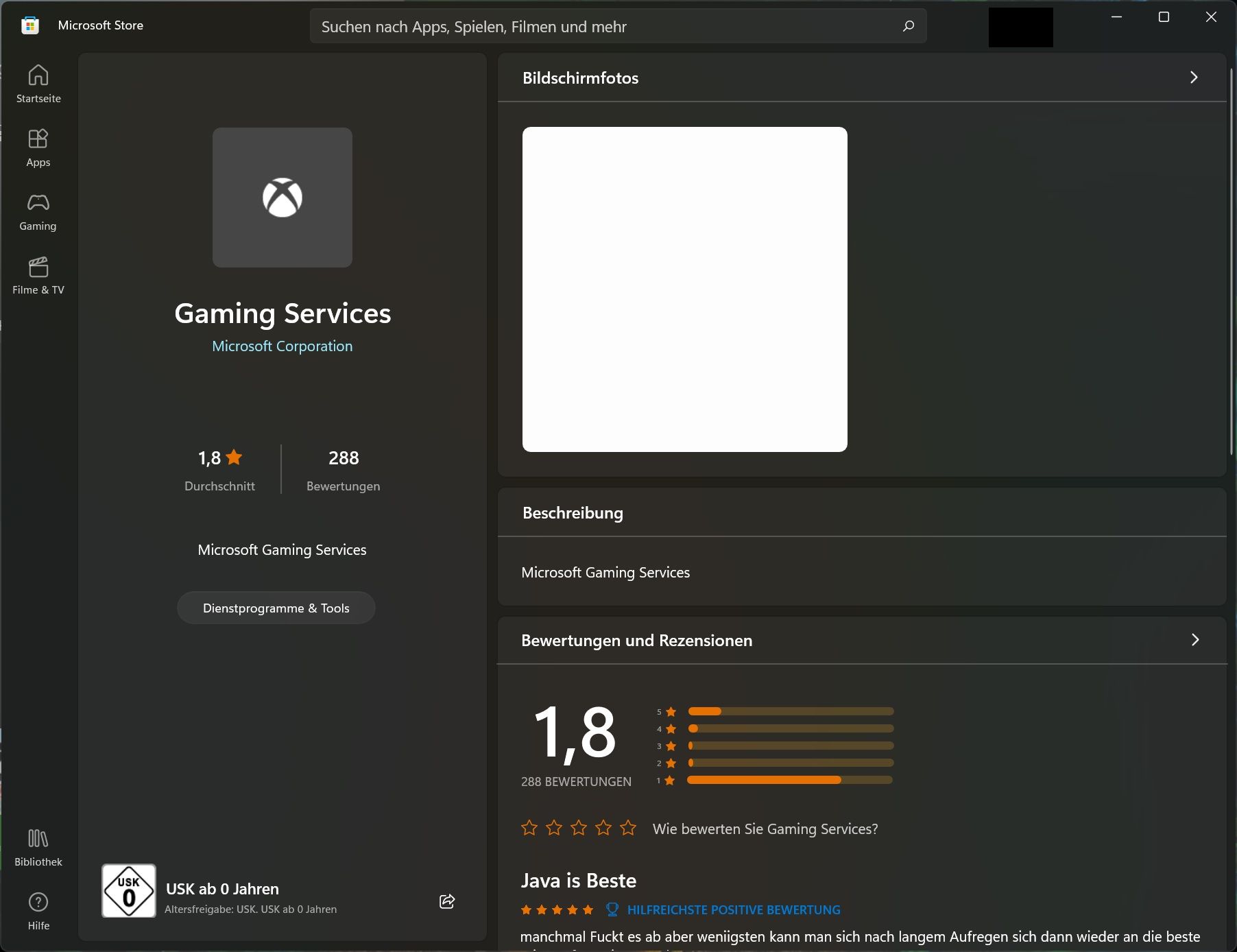Viewport: 1237px width, 952px height.
Task: Go to the Apps section
Action: point(38,147)
